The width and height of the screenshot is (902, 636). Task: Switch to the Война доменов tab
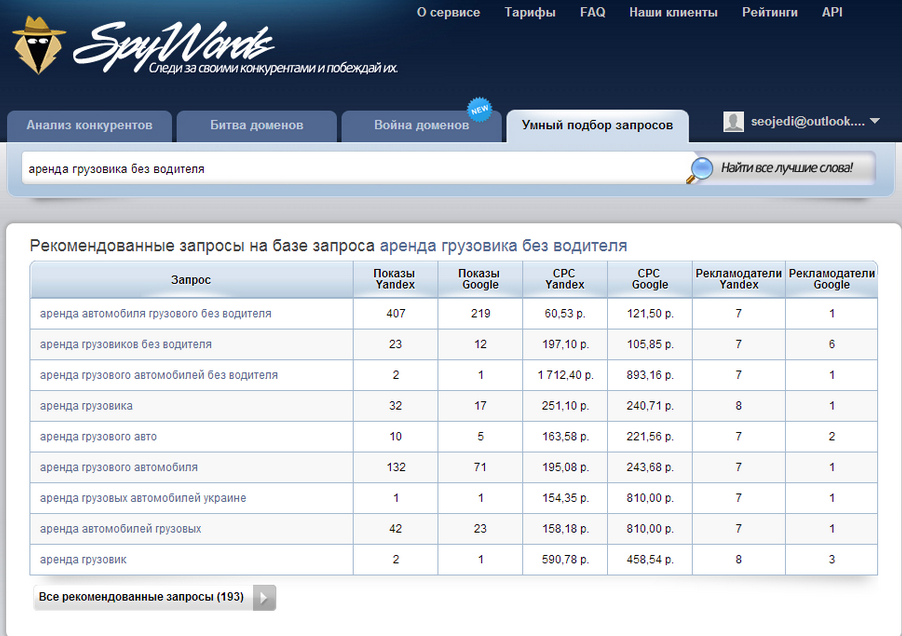422,125
